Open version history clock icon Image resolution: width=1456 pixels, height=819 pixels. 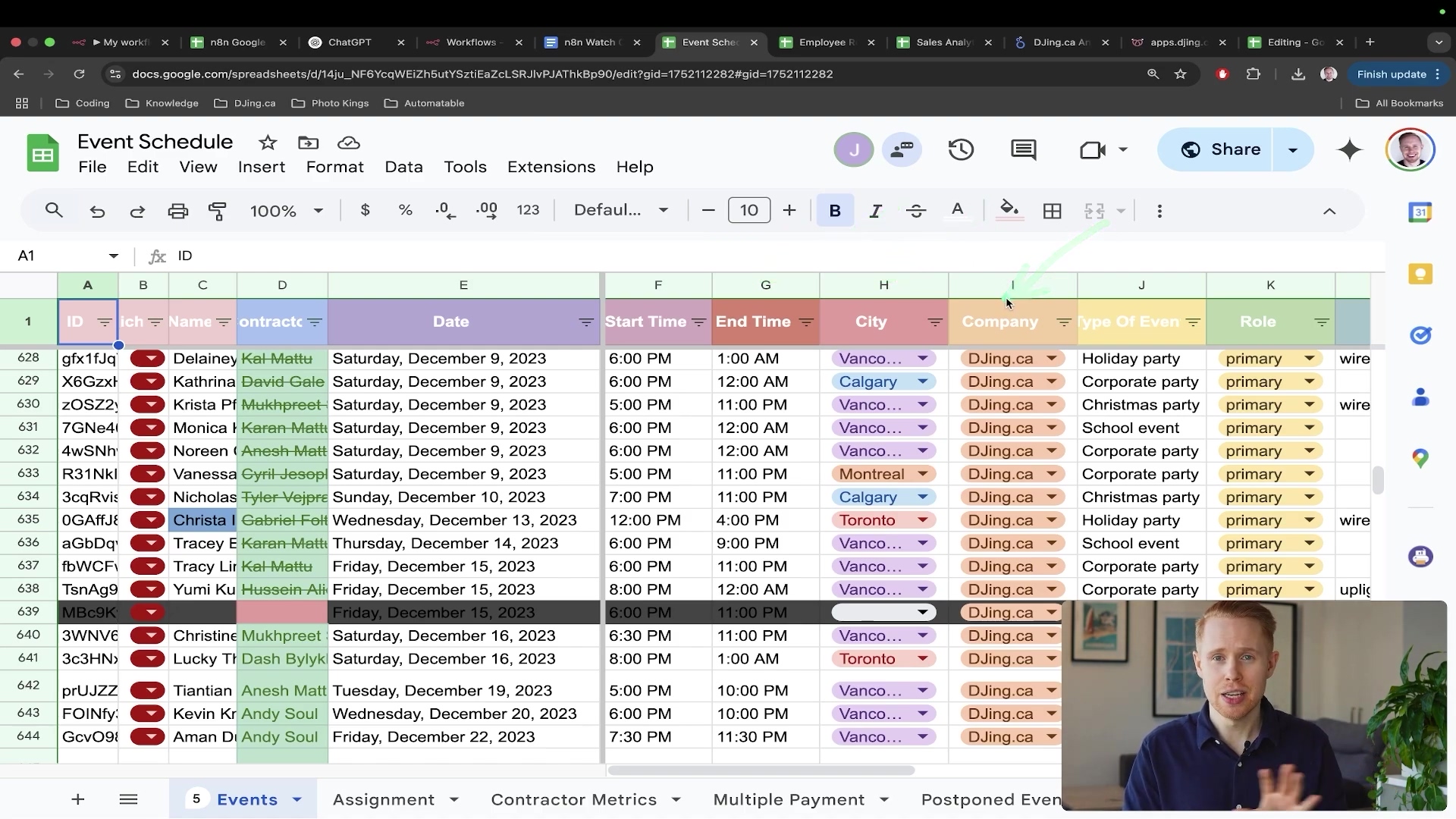[961, 149]
